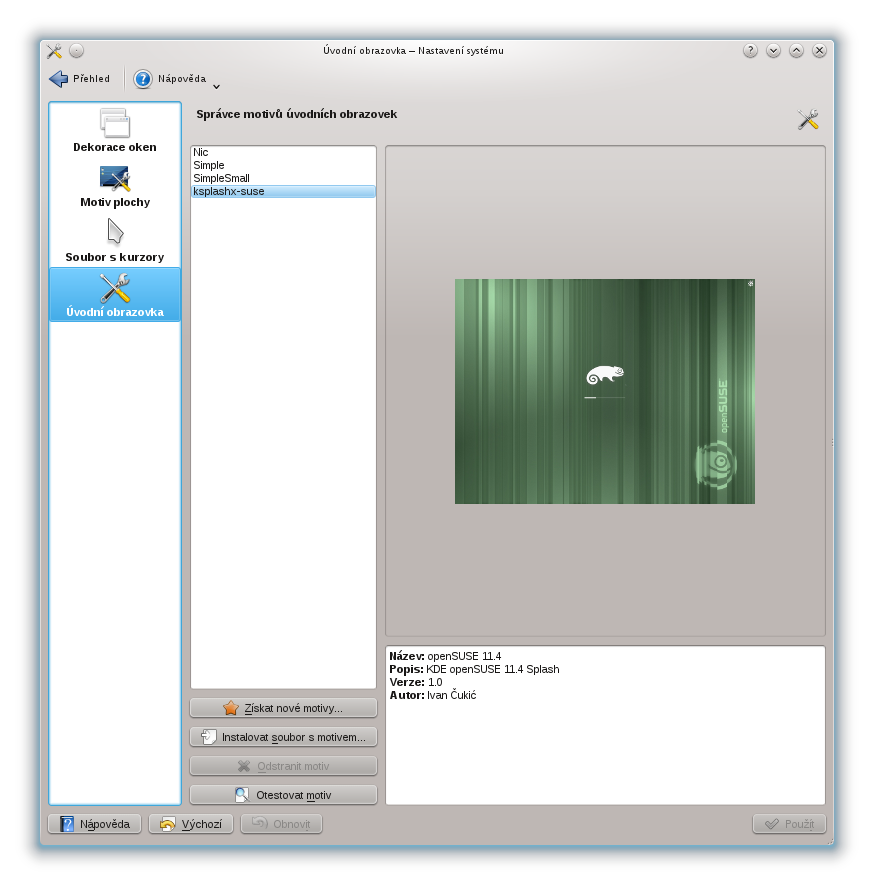Click the Popis: KDE openSUSE 11.4 Splash line
Viewport: 874px width, 885px height.
pyautogui.click(x=475, y=669)
